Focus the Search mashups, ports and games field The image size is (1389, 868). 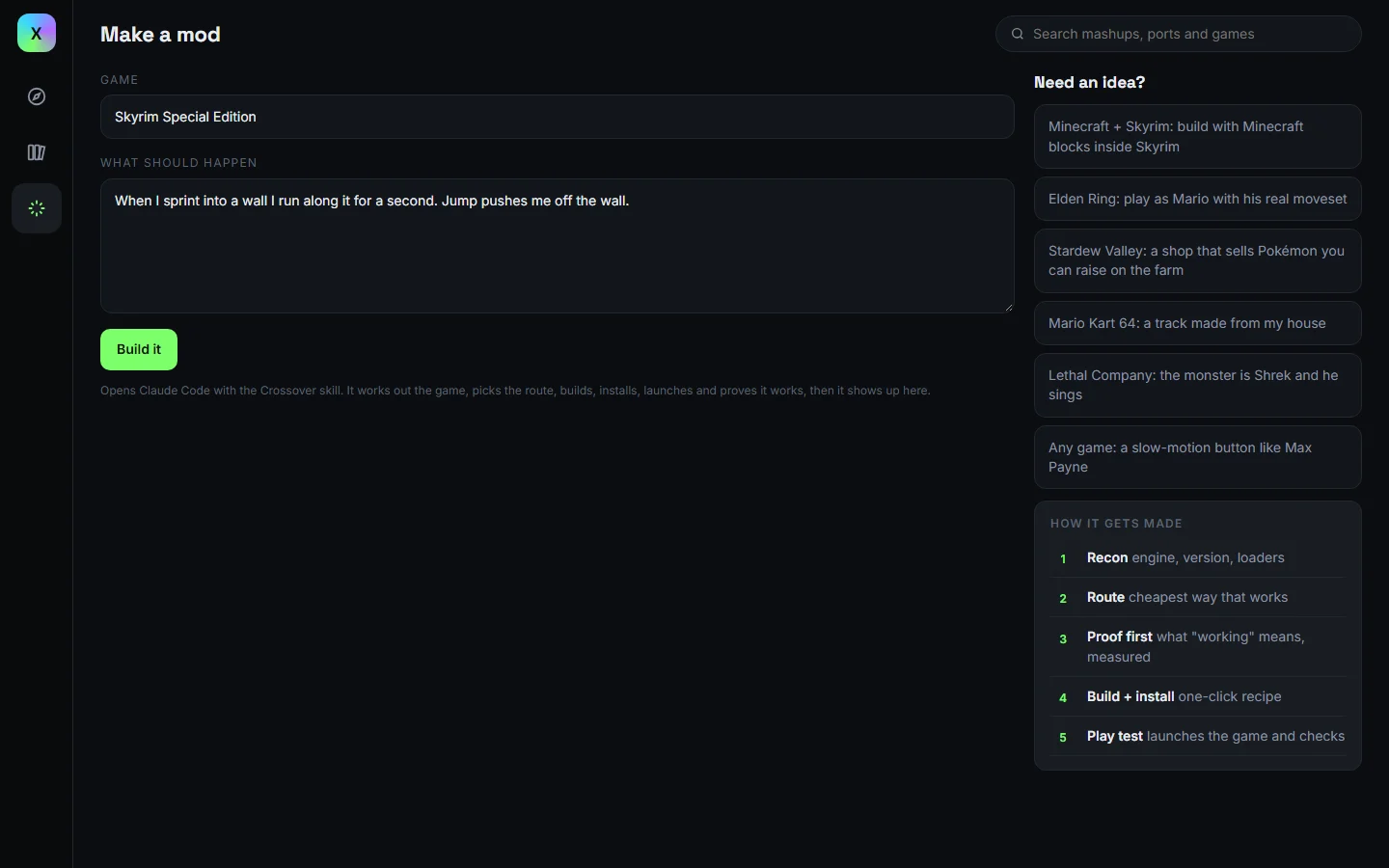(1178, 34)
